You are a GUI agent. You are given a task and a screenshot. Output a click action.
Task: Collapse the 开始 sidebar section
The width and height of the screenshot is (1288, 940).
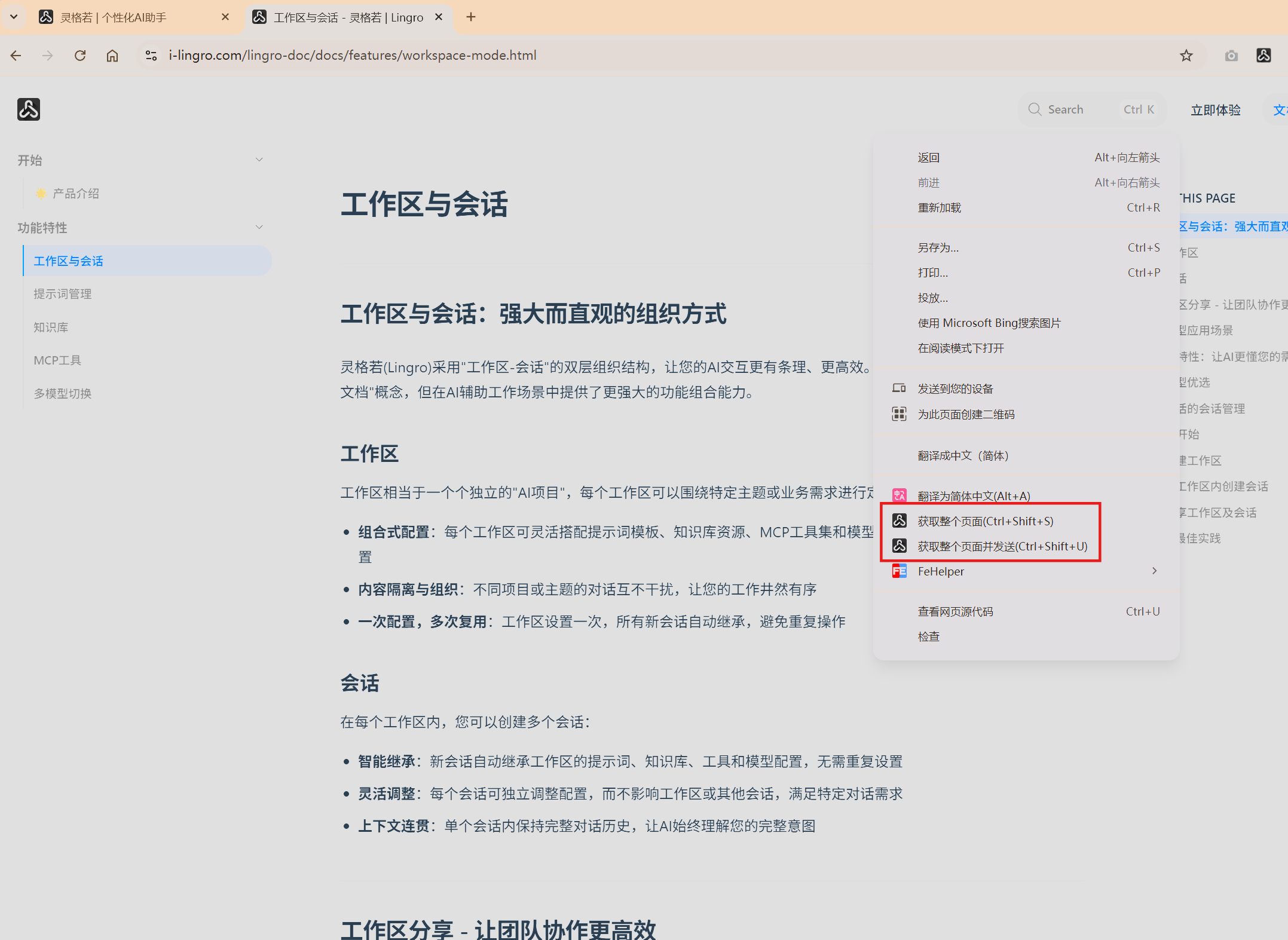[259, 159]
